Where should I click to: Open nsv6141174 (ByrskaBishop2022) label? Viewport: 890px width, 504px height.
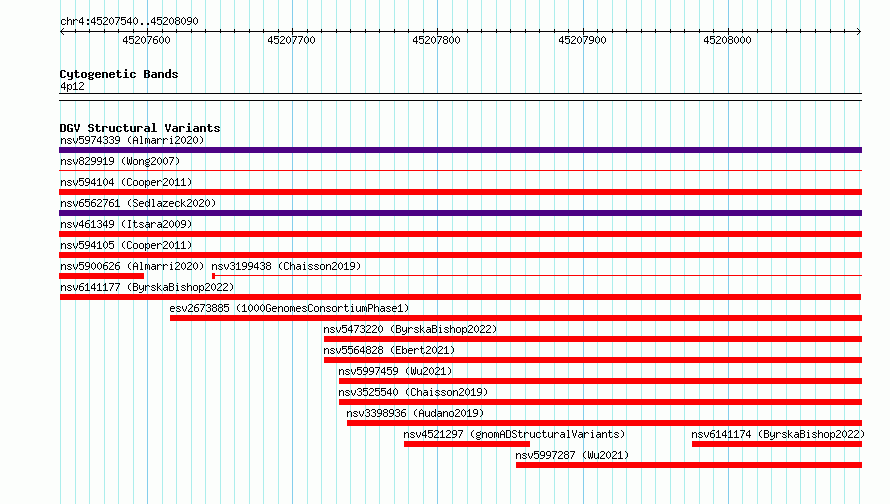pos(778,434)
